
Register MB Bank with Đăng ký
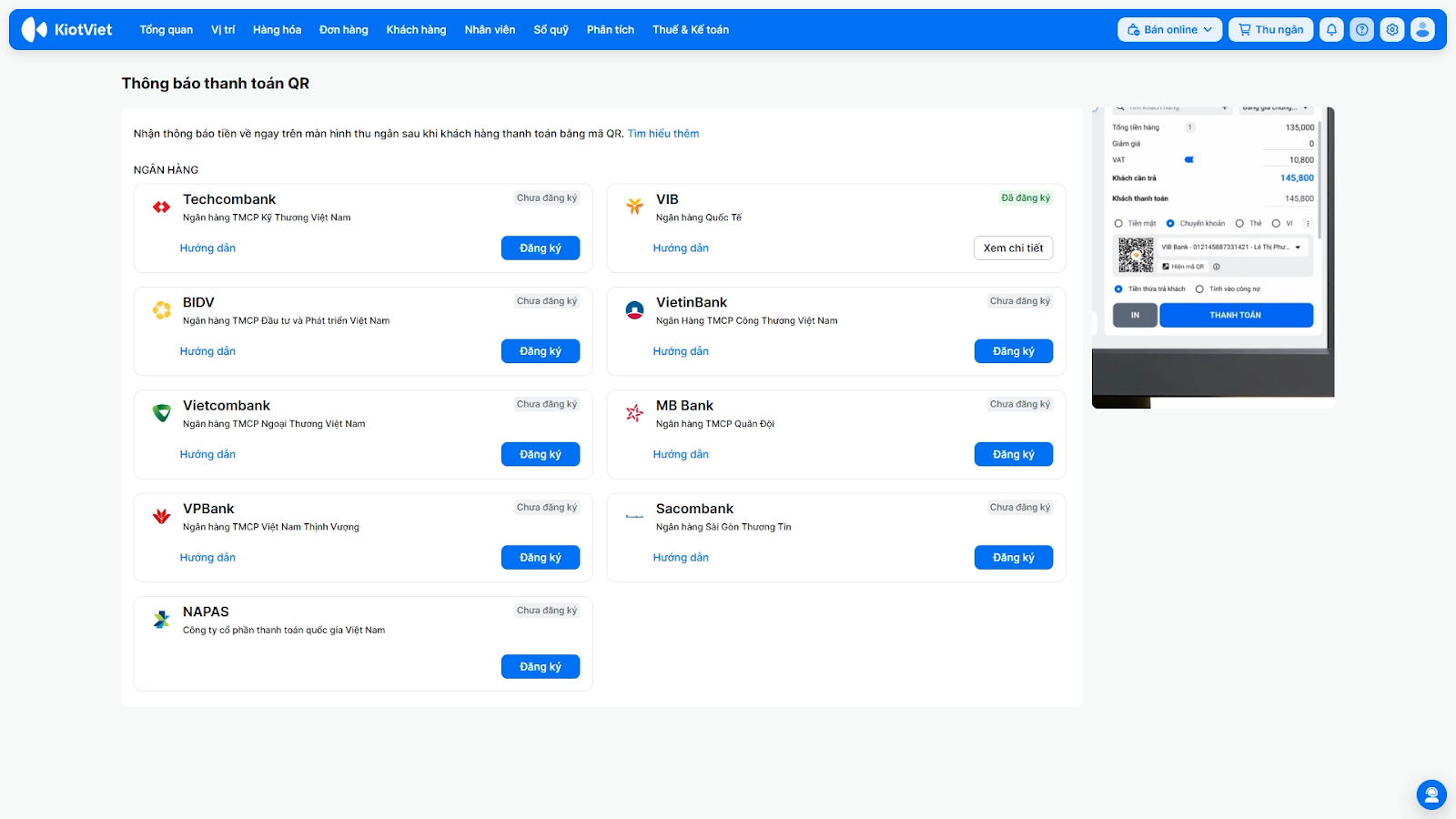coord(1014,454)
